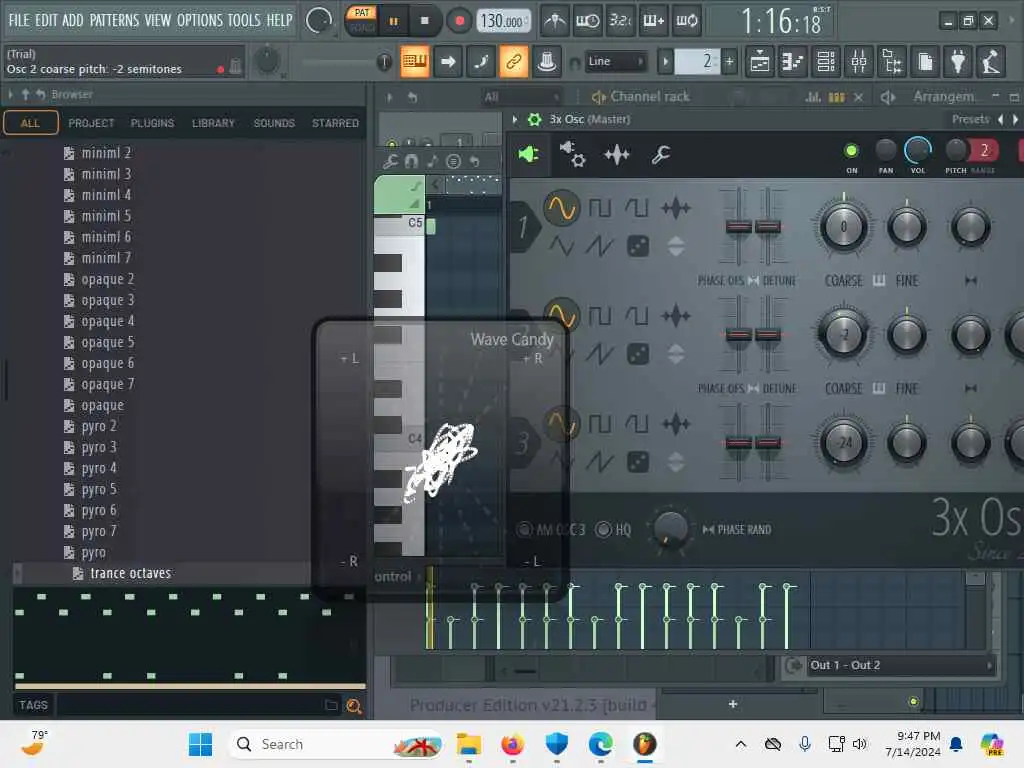Open the Out 1 - Out 2 output selector
This screenshot has width=1024, height=768.
coord(901,665)
